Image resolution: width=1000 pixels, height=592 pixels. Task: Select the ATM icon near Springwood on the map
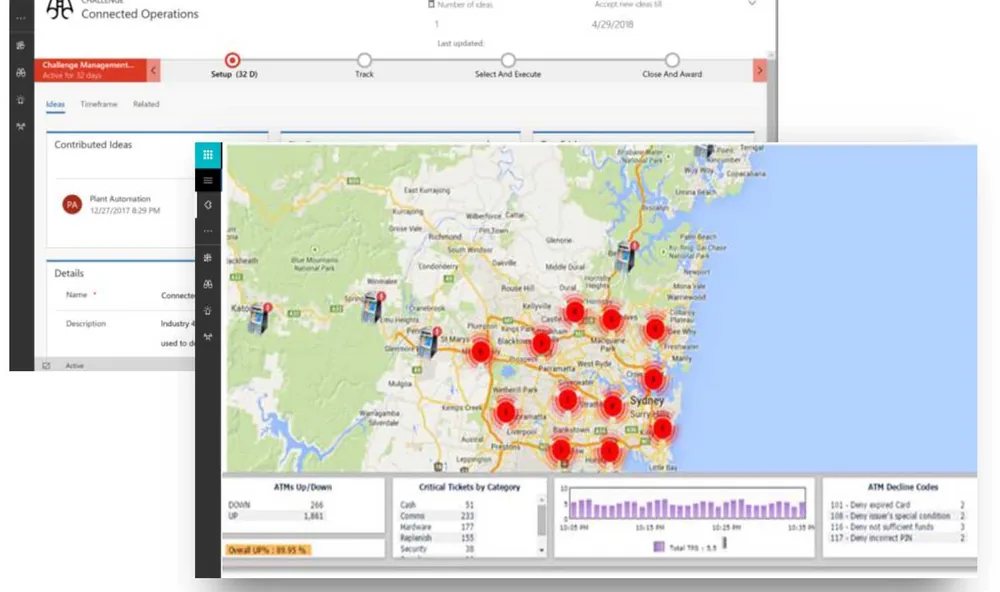[x=372, y=307]
